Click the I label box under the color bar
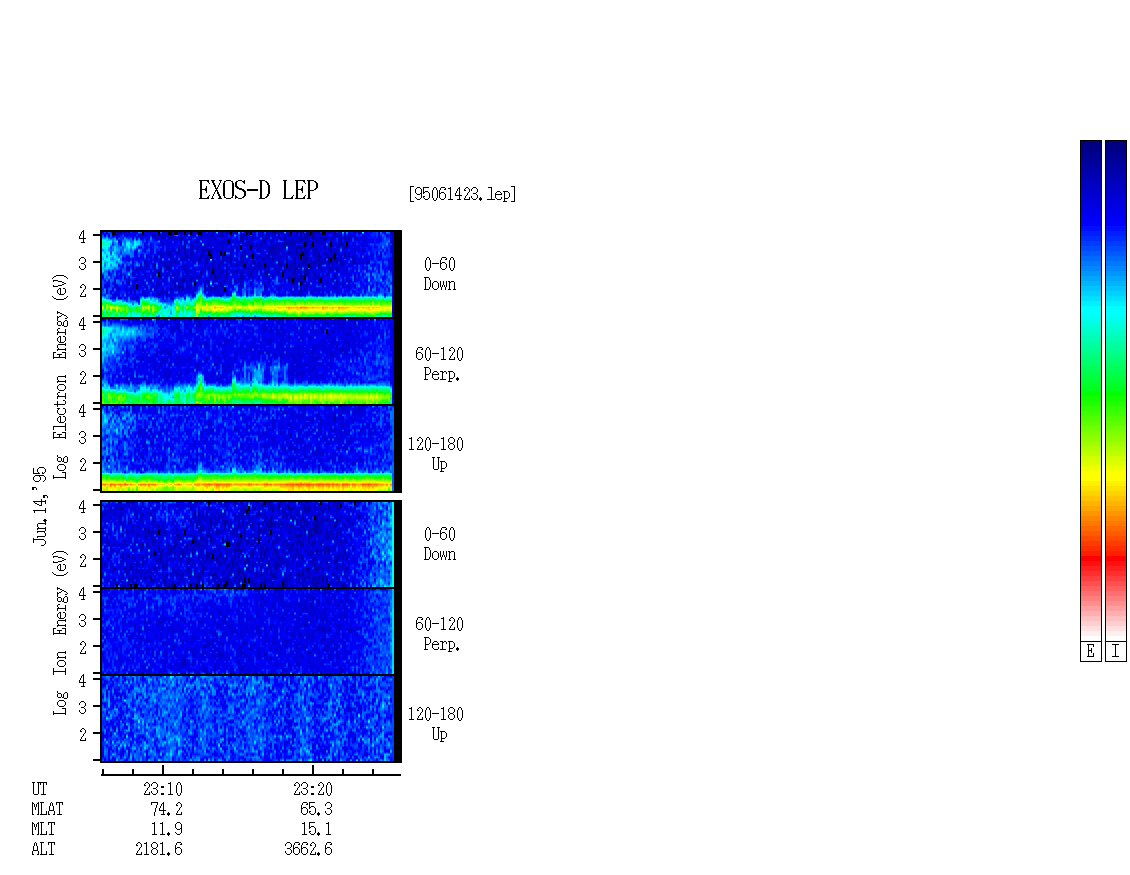This screenshot has width=1130, height=875. (1116, 652)
